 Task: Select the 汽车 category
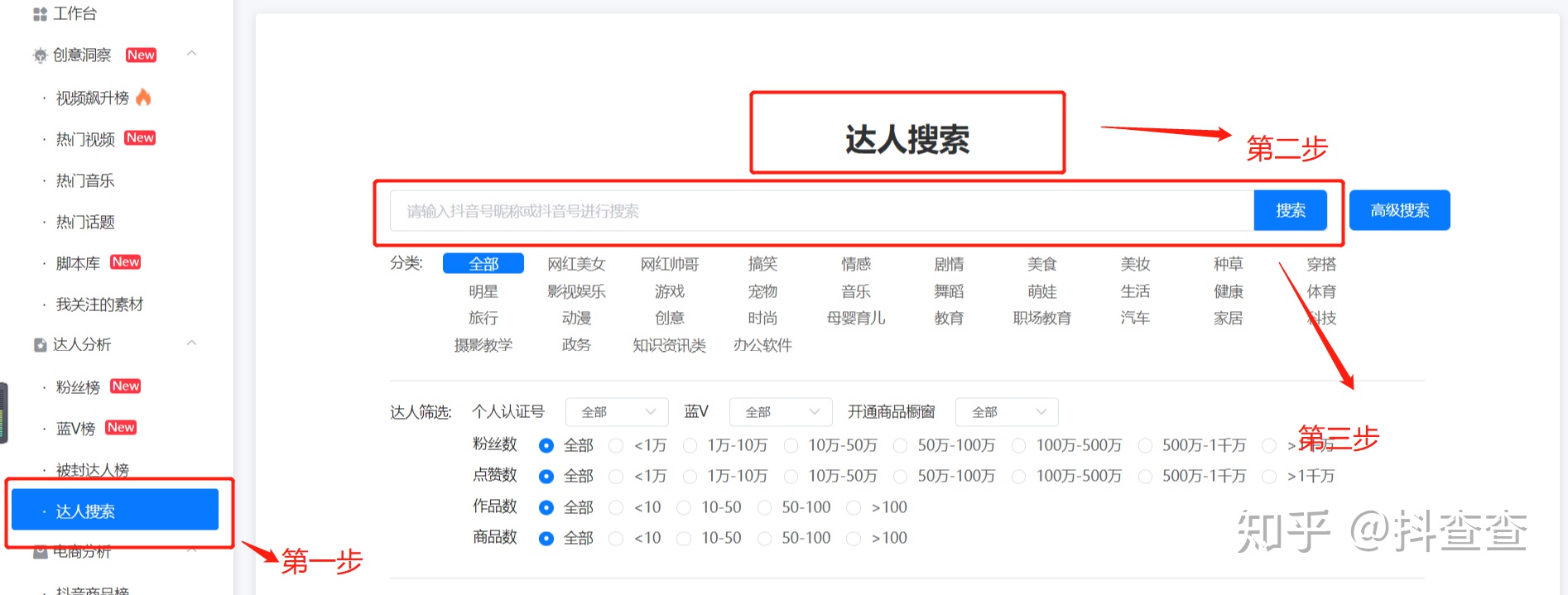click(x=1135, y=318)
